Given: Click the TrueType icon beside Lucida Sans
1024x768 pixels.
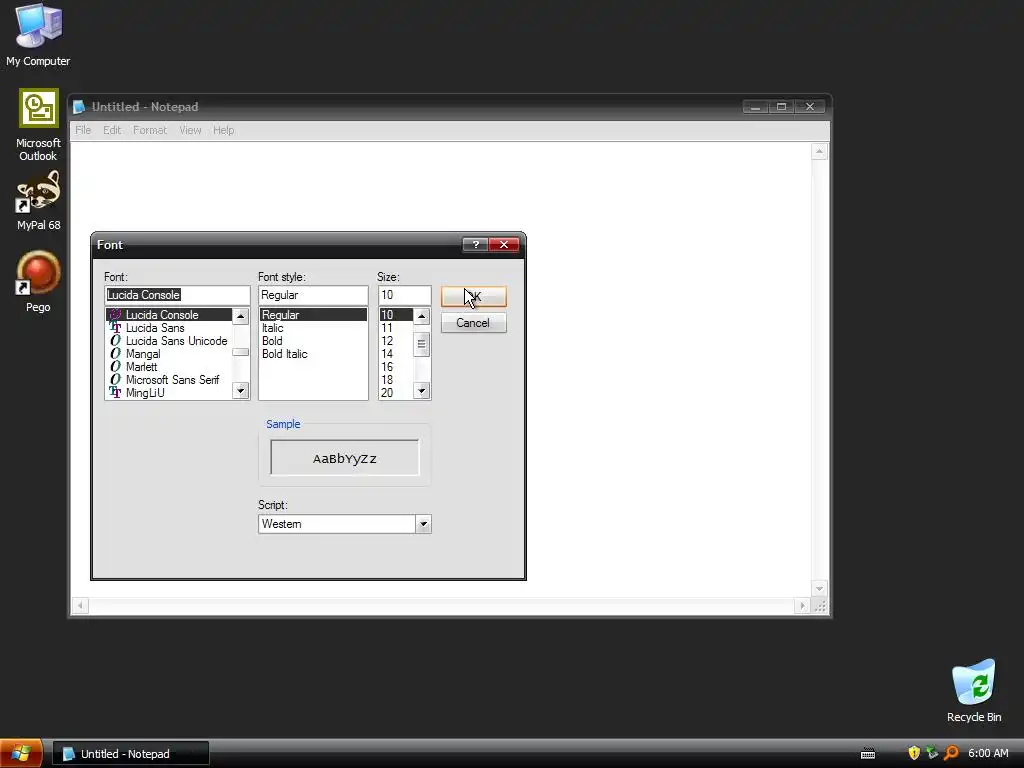Looking at the screenshot, I should pos(115,328).
